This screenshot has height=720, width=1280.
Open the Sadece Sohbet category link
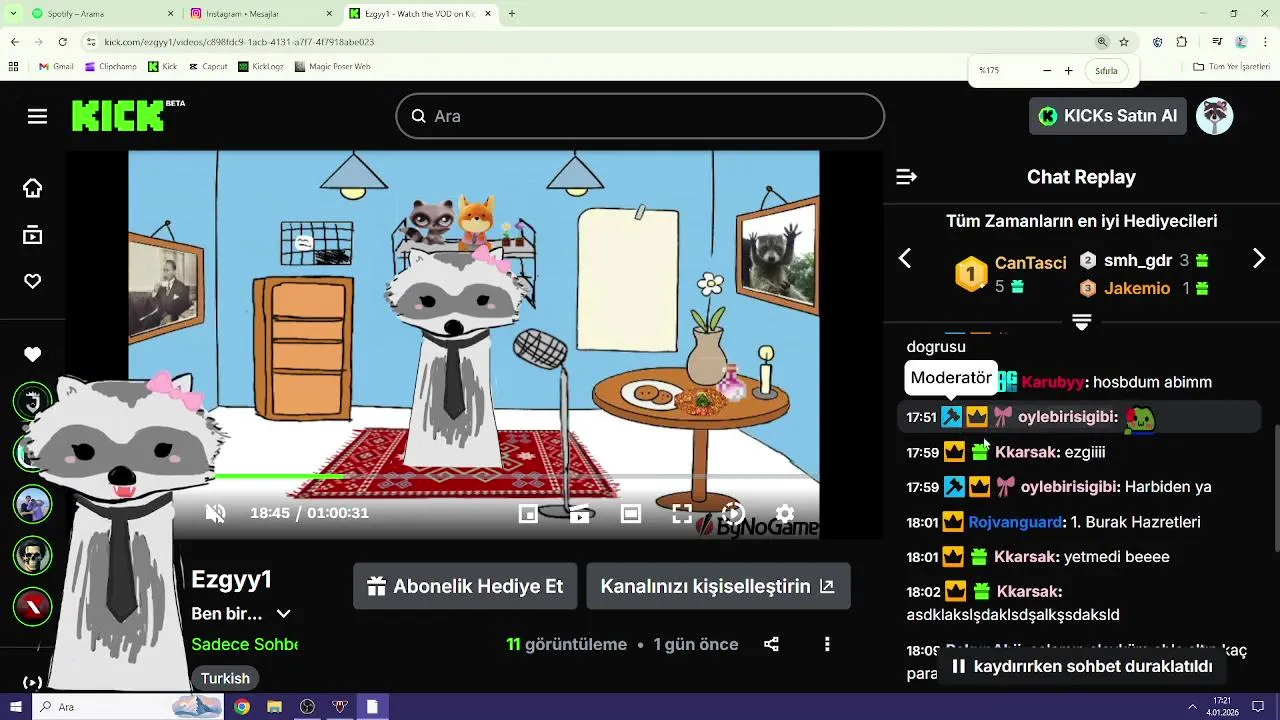pos(245,645)
